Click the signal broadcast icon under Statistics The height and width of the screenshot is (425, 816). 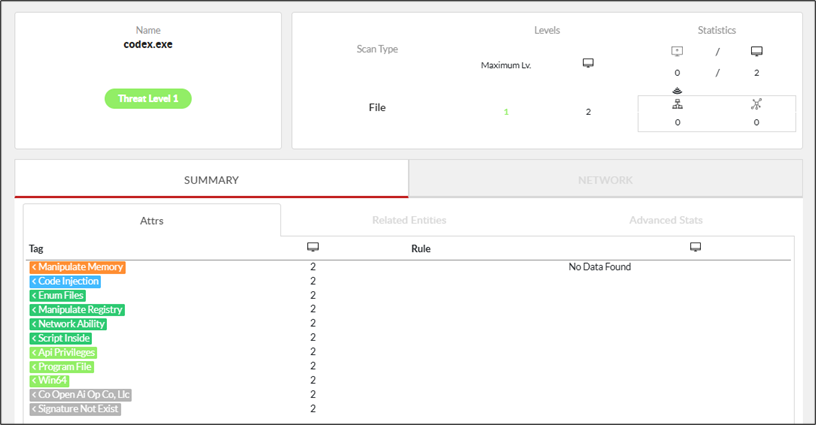(677, 91)
